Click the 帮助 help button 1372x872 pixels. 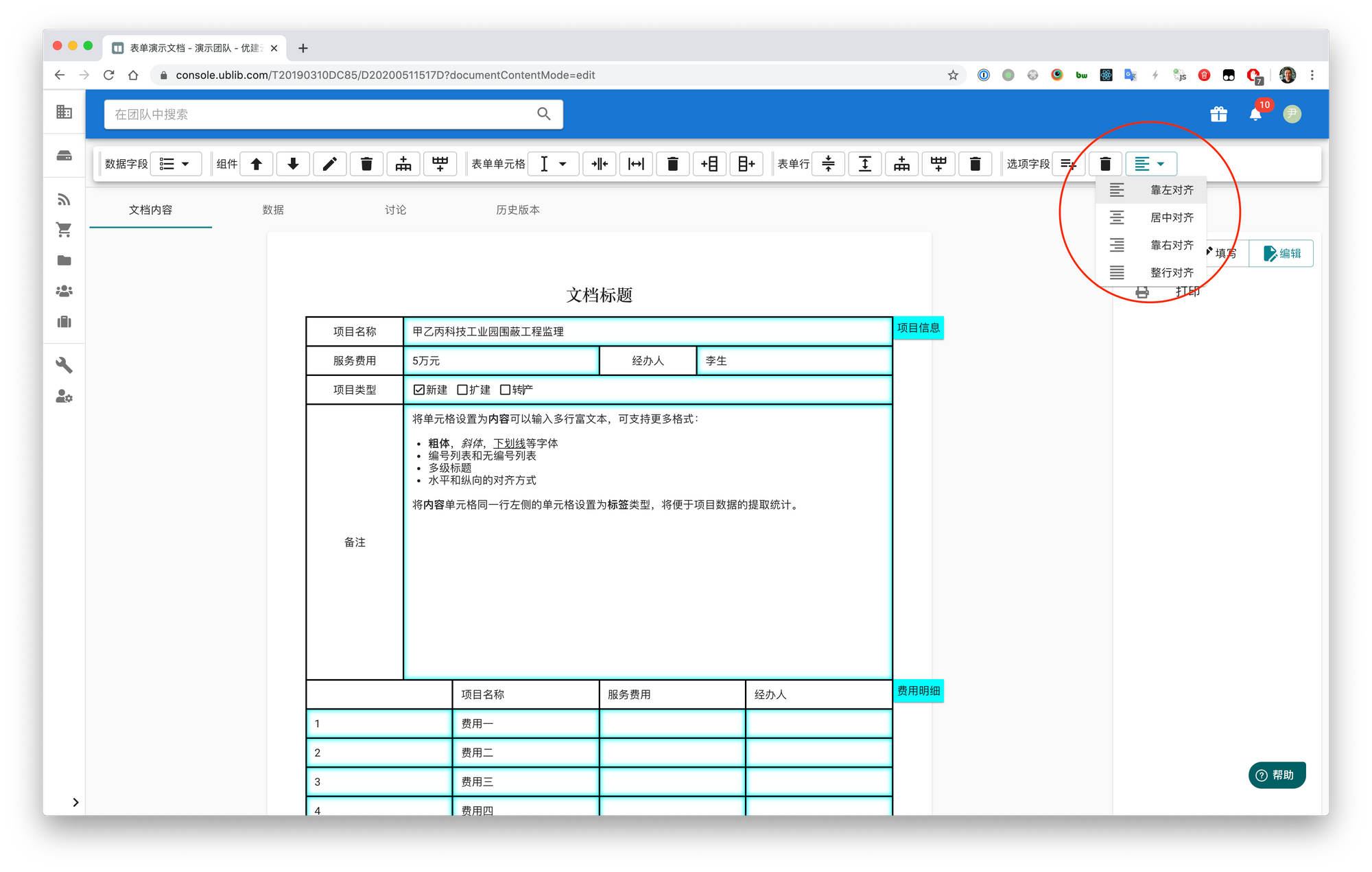pyautogui.click(x=1276, y=775)
